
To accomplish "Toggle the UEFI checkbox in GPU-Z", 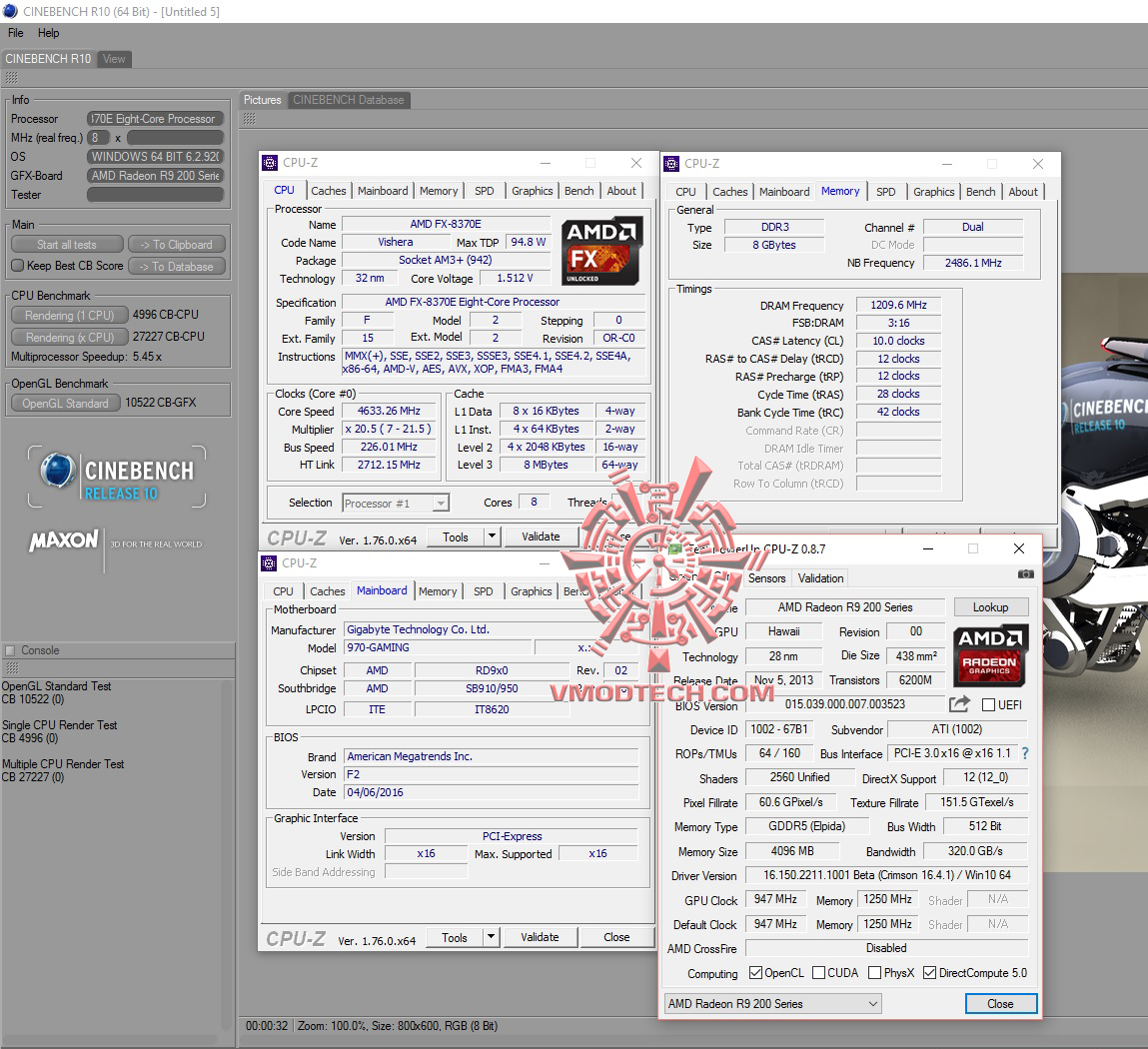I will 988,705.
